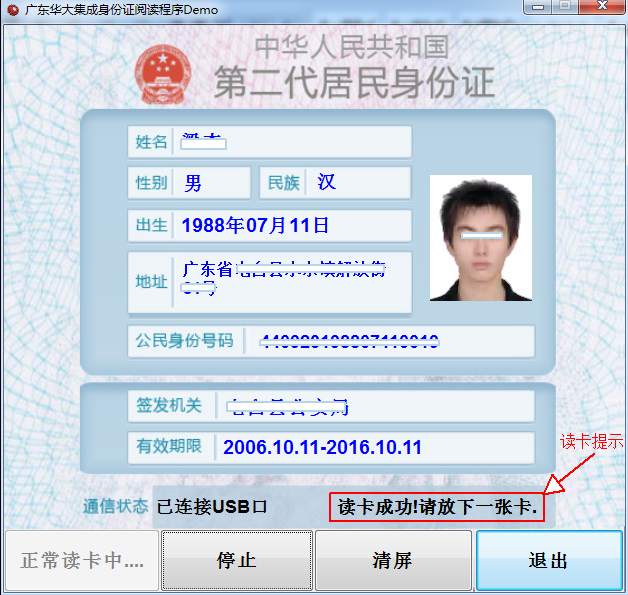The height and width of the screenshot is (595, 628).
Task: Click the app icon in the title bar
Action: 11,9
